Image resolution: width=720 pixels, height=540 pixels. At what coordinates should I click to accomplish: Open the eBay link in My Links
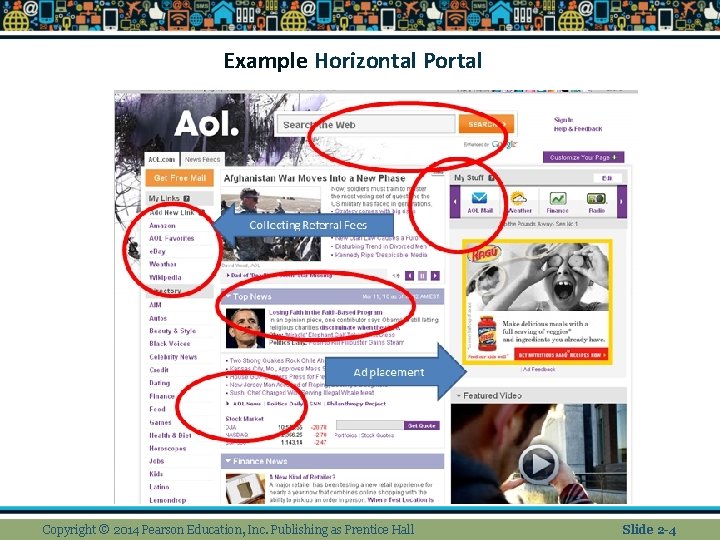[x=157, y=251]
